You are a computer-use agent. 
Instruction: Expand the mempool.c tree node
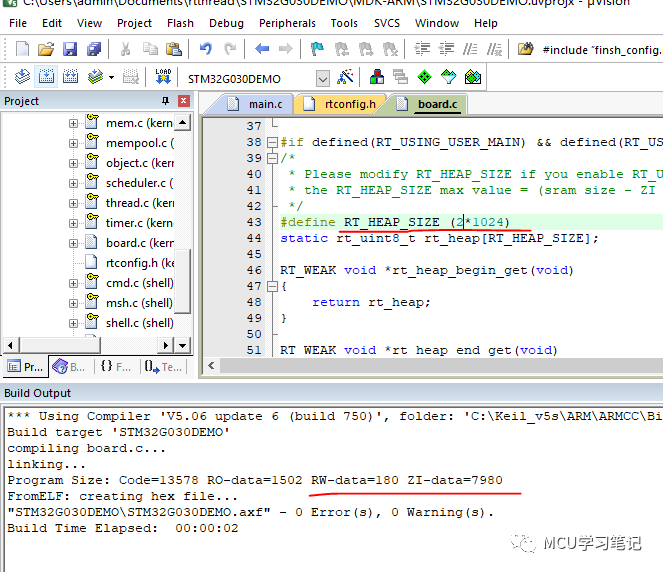74,143
